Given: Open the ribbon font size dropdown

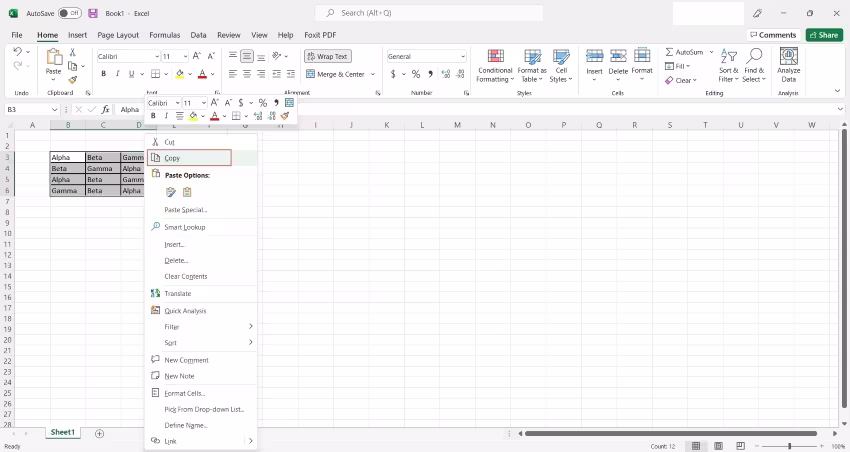Looking at the screenshot, I should (x=185, y=56).
